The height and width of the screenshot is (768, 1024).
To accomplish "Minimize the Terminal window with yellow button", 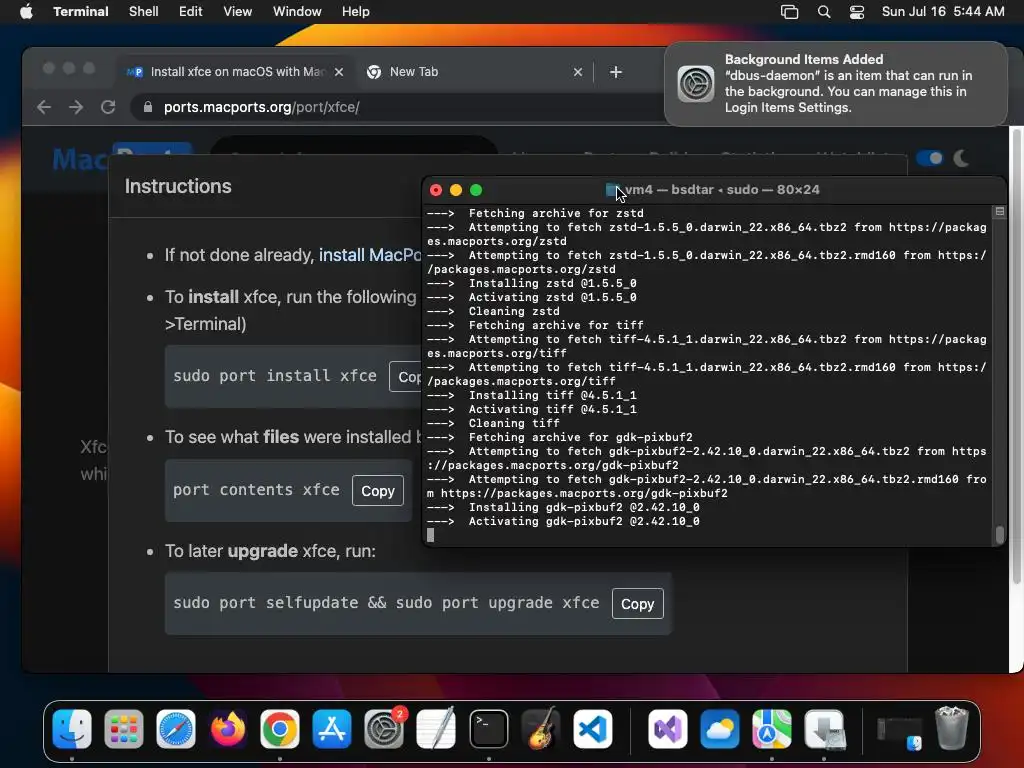I will pyautogui.click(x=456, y=190).
